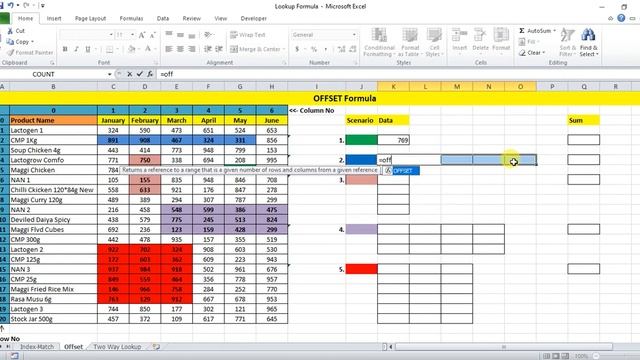Click the Insert Worksheet icon beside tabs
This screenshot has height=360, width=640.
coord(156,347)
